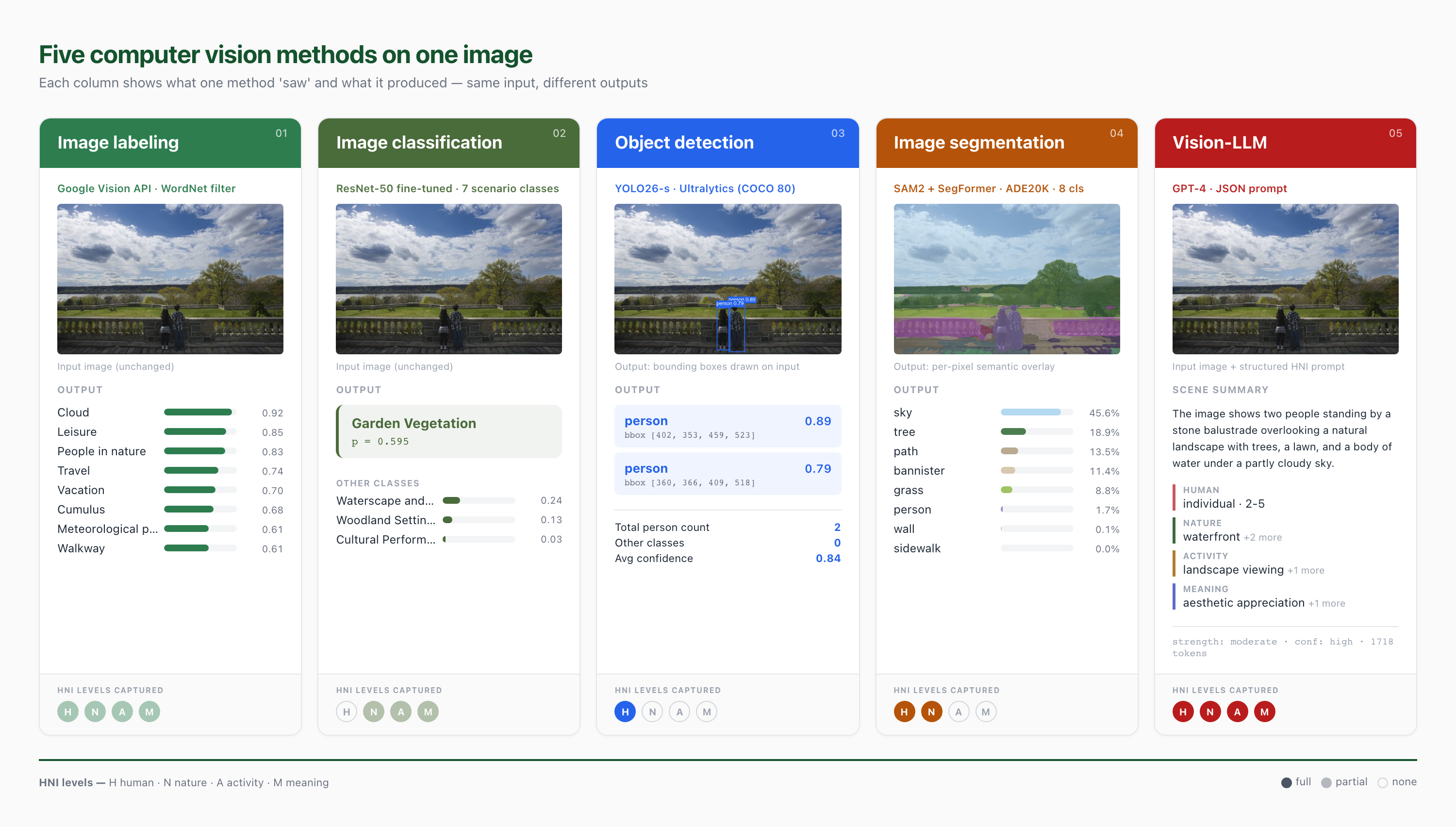
Task: Click the person 0.79 detection box
Action: point(728,474)
